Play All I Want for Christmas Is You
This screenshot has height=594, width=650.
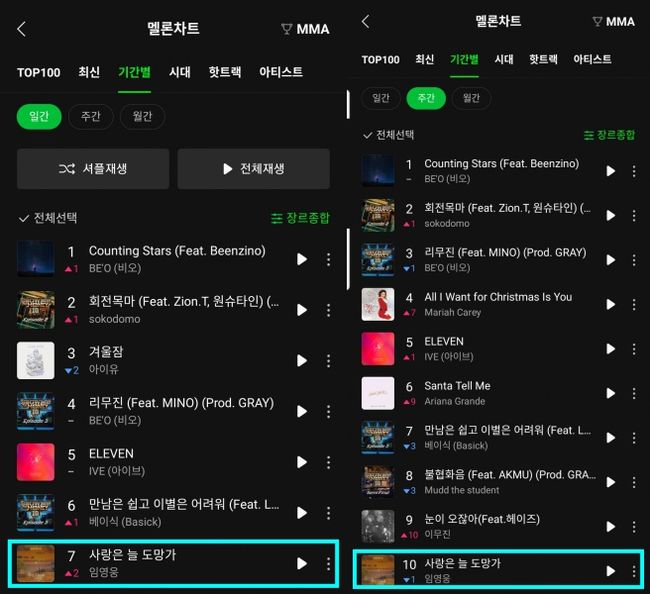(610, 304)
